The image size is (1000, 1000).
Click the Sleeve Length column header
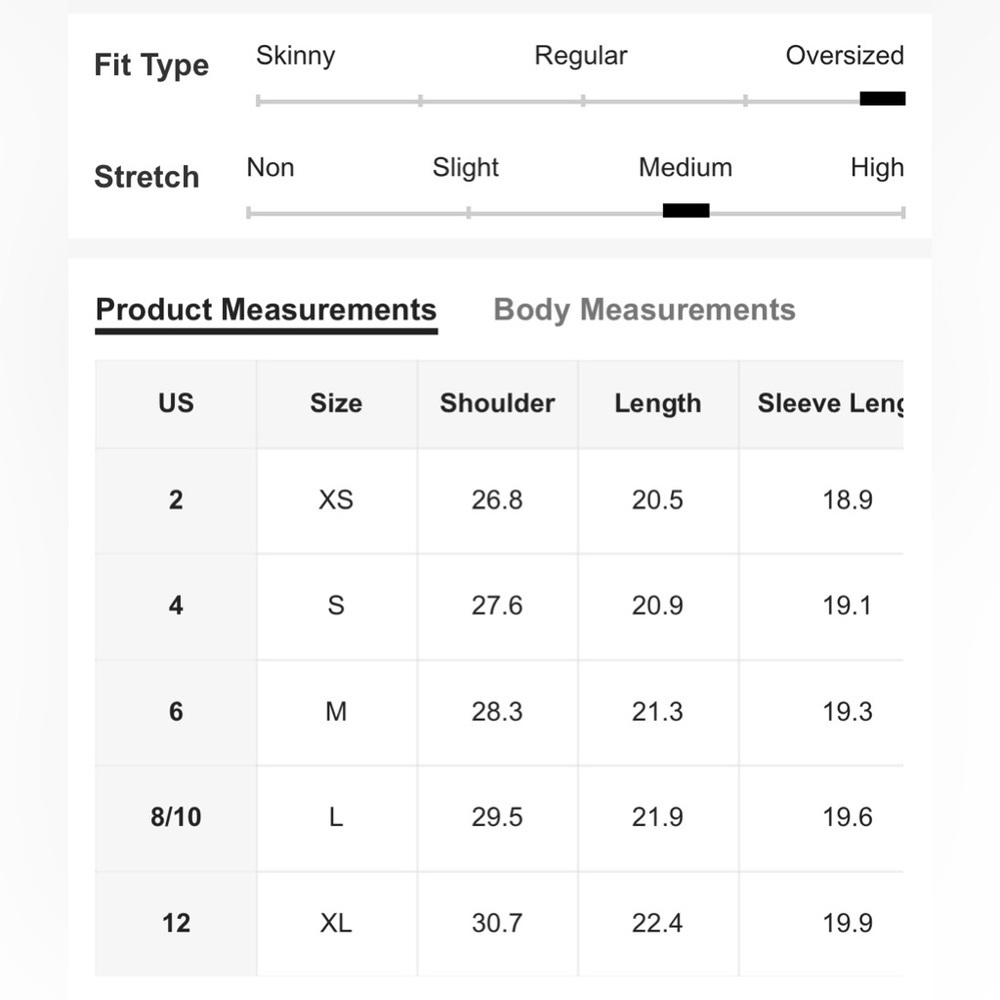[828, 404]
